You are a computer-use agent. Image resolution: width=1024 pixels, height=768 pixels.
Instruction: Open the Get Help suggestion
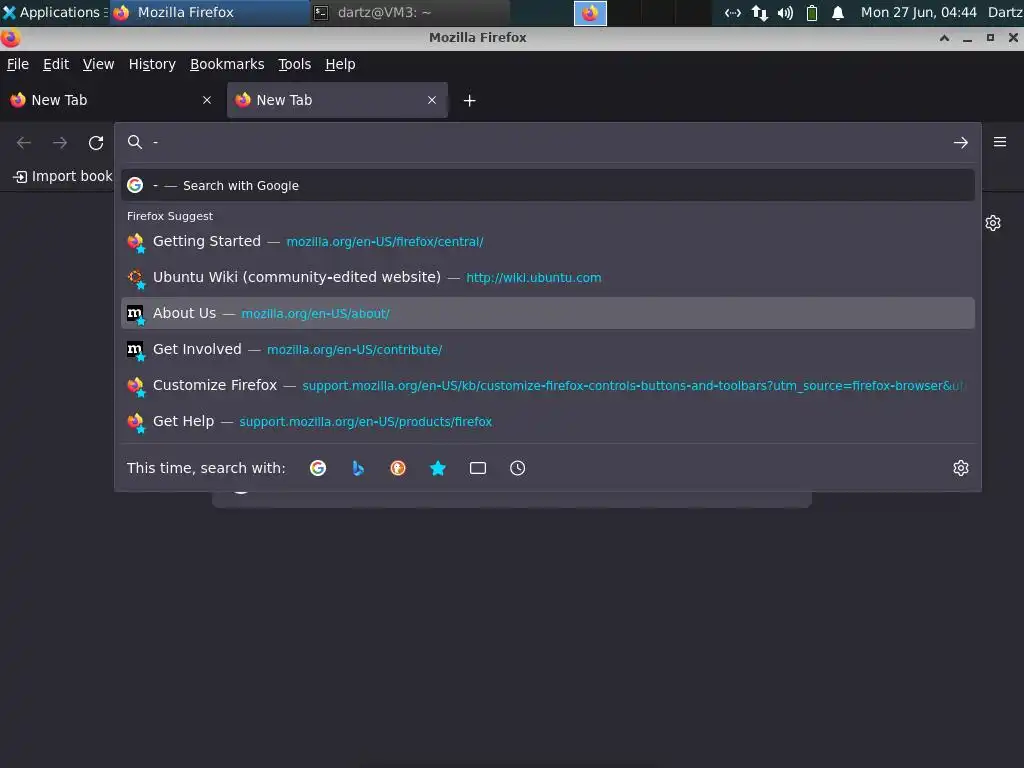[x=547, y=421]
